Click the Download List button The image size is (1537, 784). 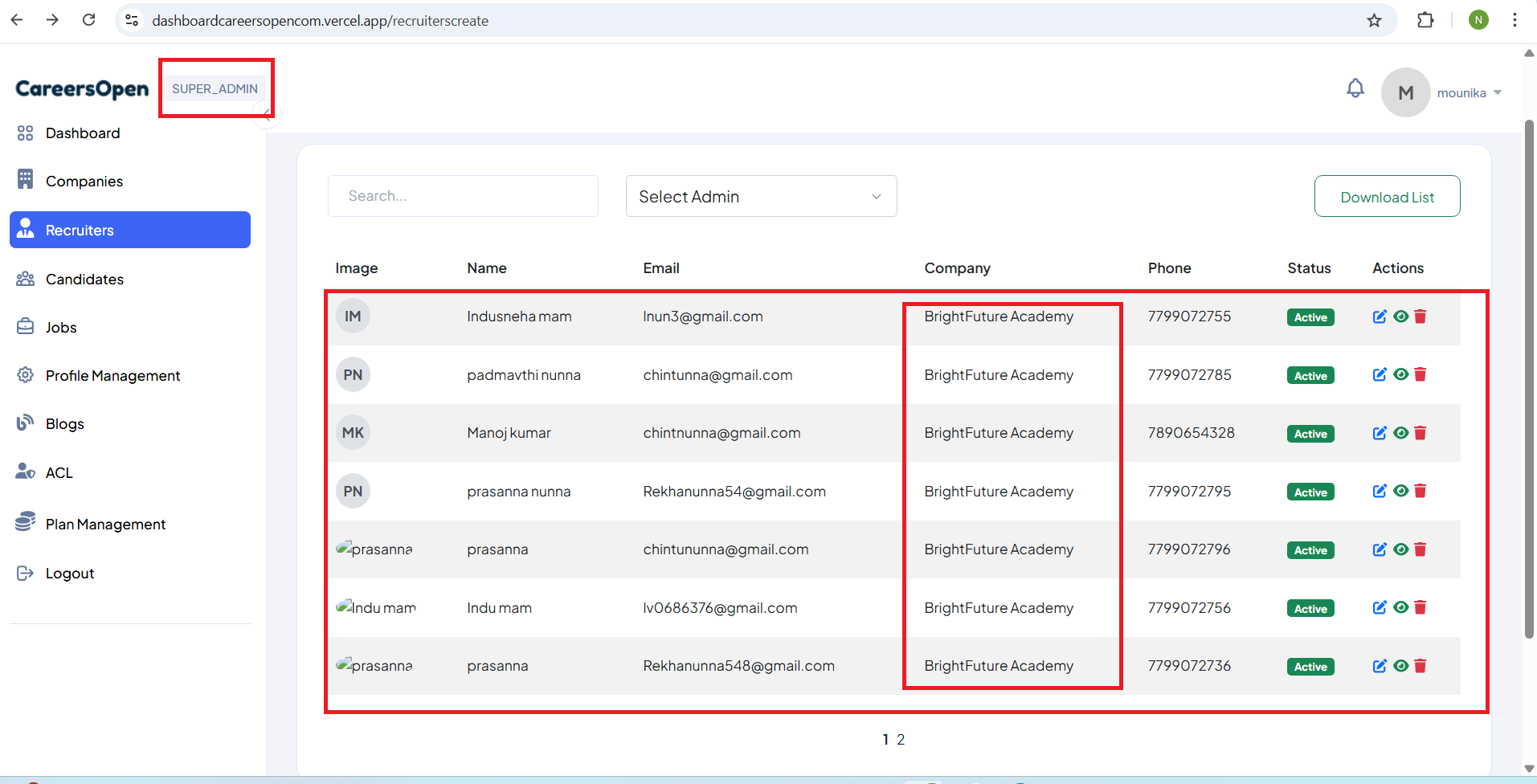coord(1387,197)
